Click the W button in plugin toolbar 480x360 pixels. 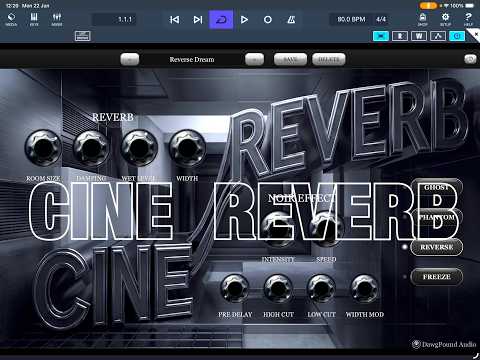[419, 36]
